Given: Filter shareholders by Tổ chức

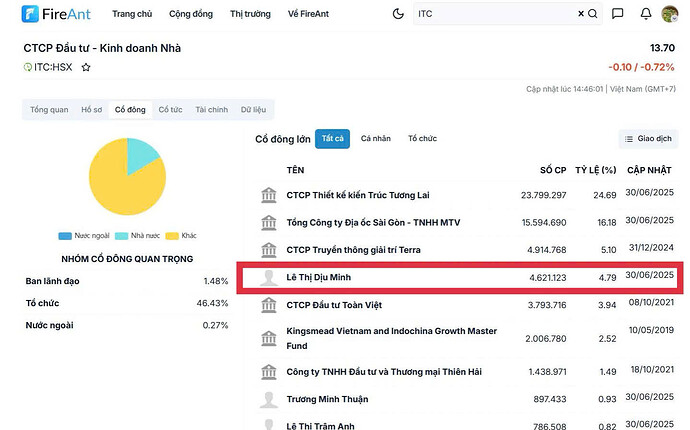Looking at the screenshot, I should click(x=423, y=139).
